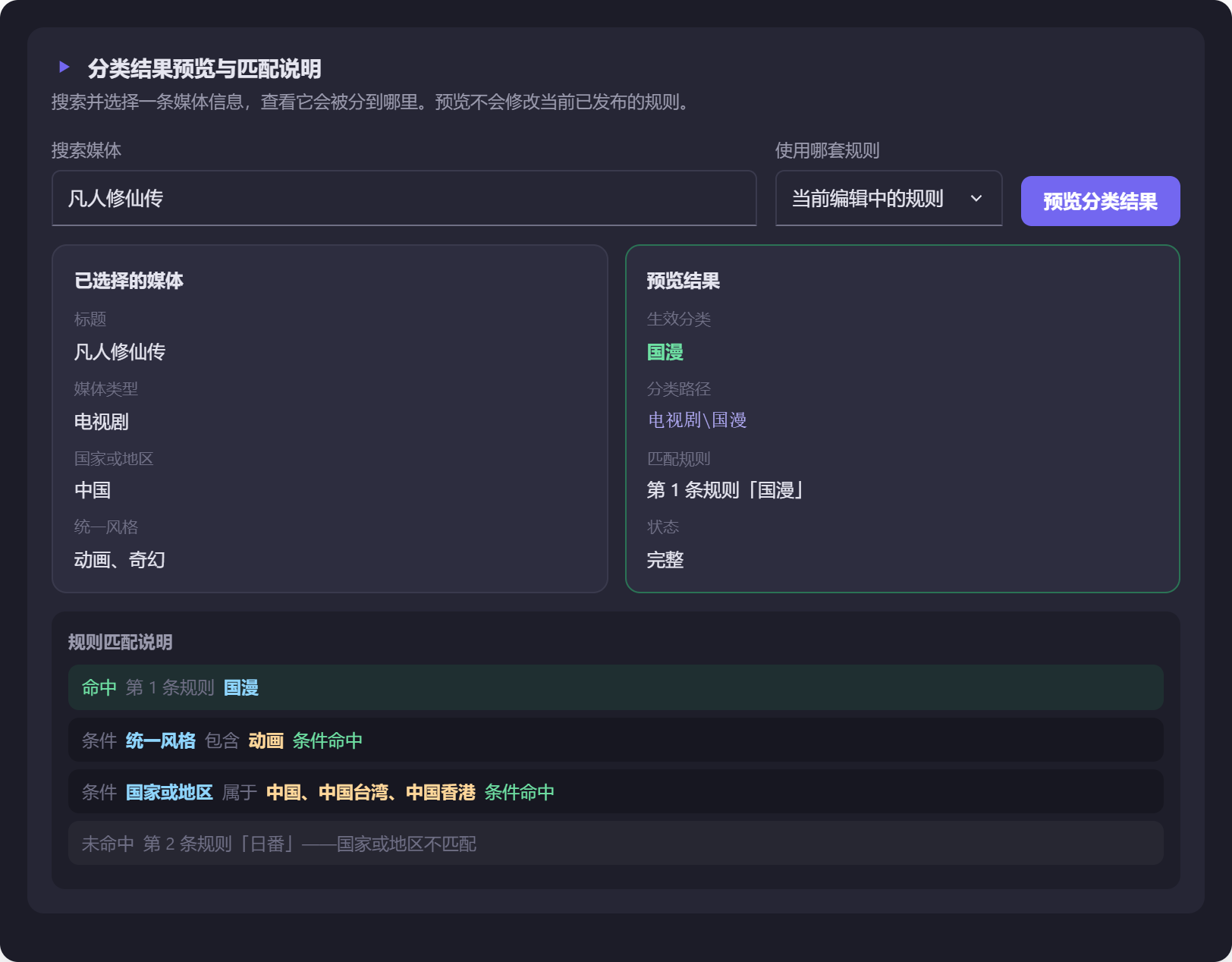Screen dimensions: 1232x962
Task: Click the 未命中 第 2 条规则「日番」 row
Action: point(616,843)
